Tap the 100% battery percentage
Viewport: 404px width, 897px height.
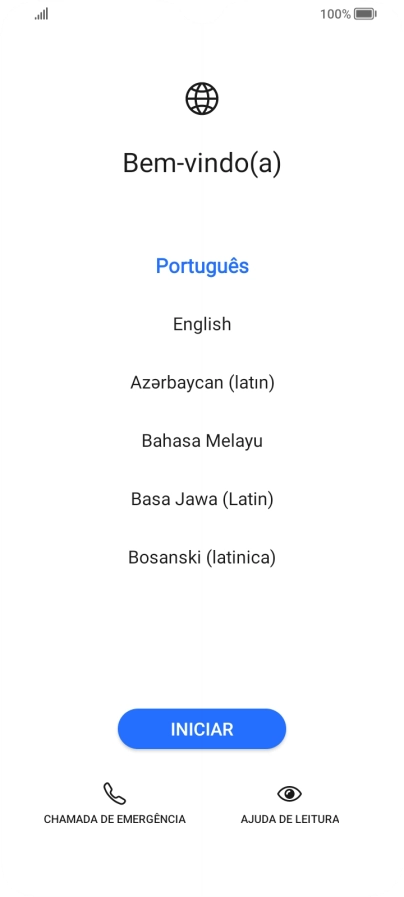(x=335, y=14)
